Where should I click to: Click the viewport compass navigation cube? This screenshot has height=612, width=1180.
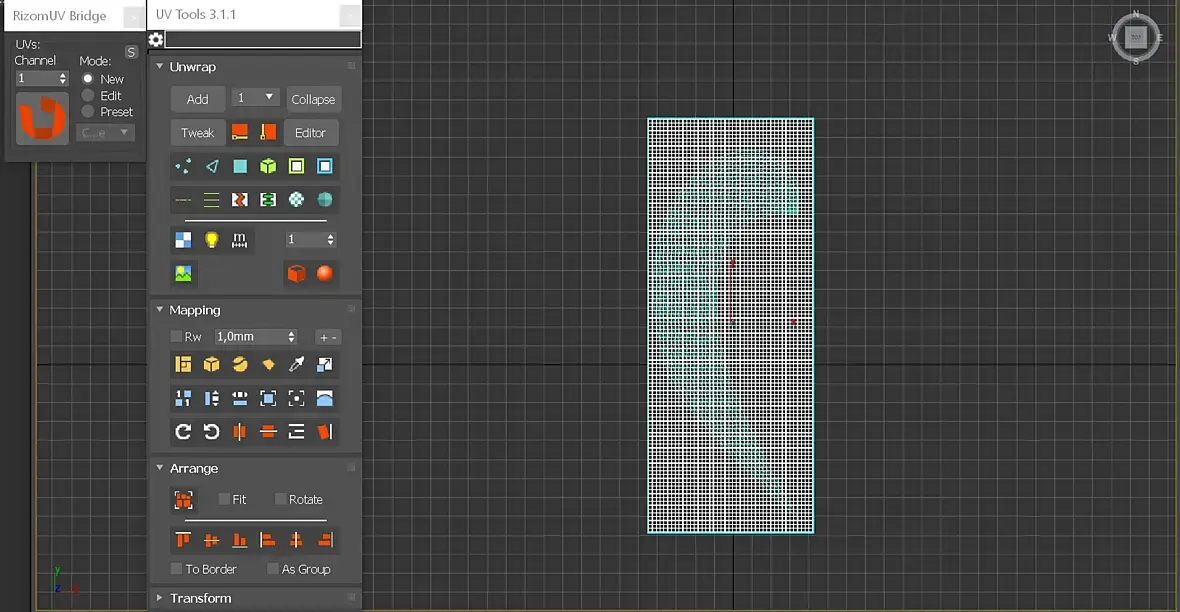click(1136, 37)
